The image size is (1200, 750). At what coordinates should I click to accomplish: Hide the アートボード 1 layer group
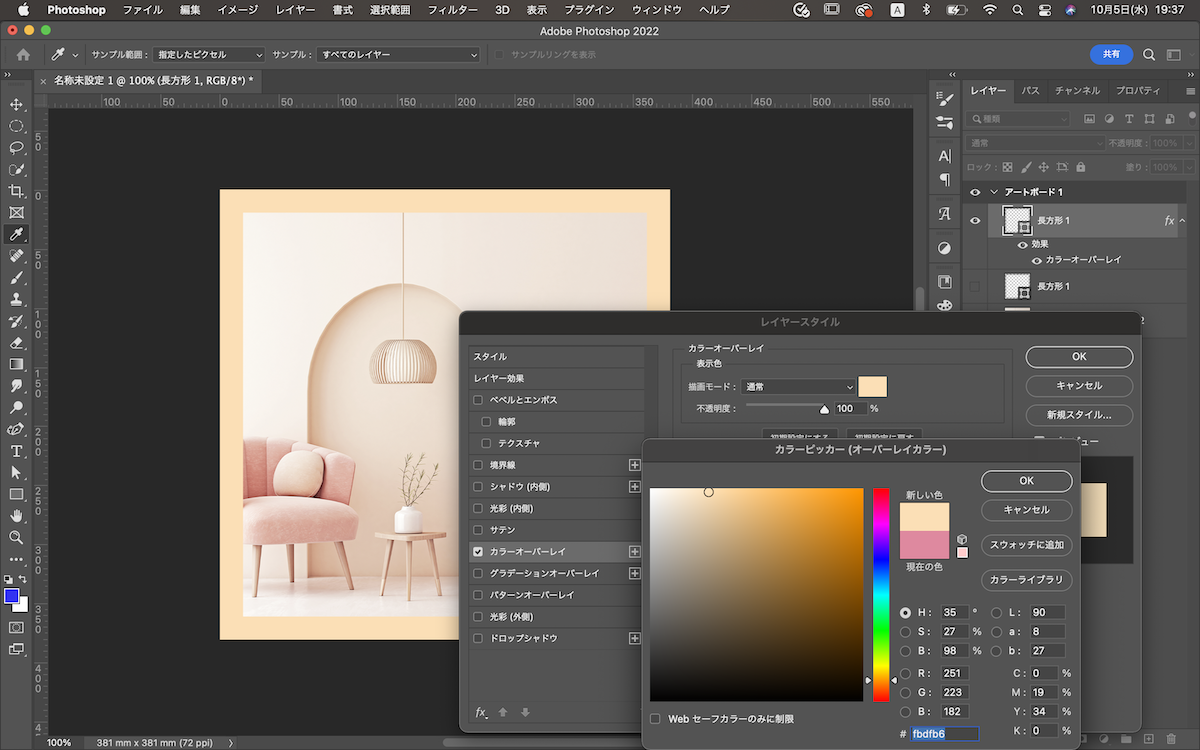tap(975, 192)
